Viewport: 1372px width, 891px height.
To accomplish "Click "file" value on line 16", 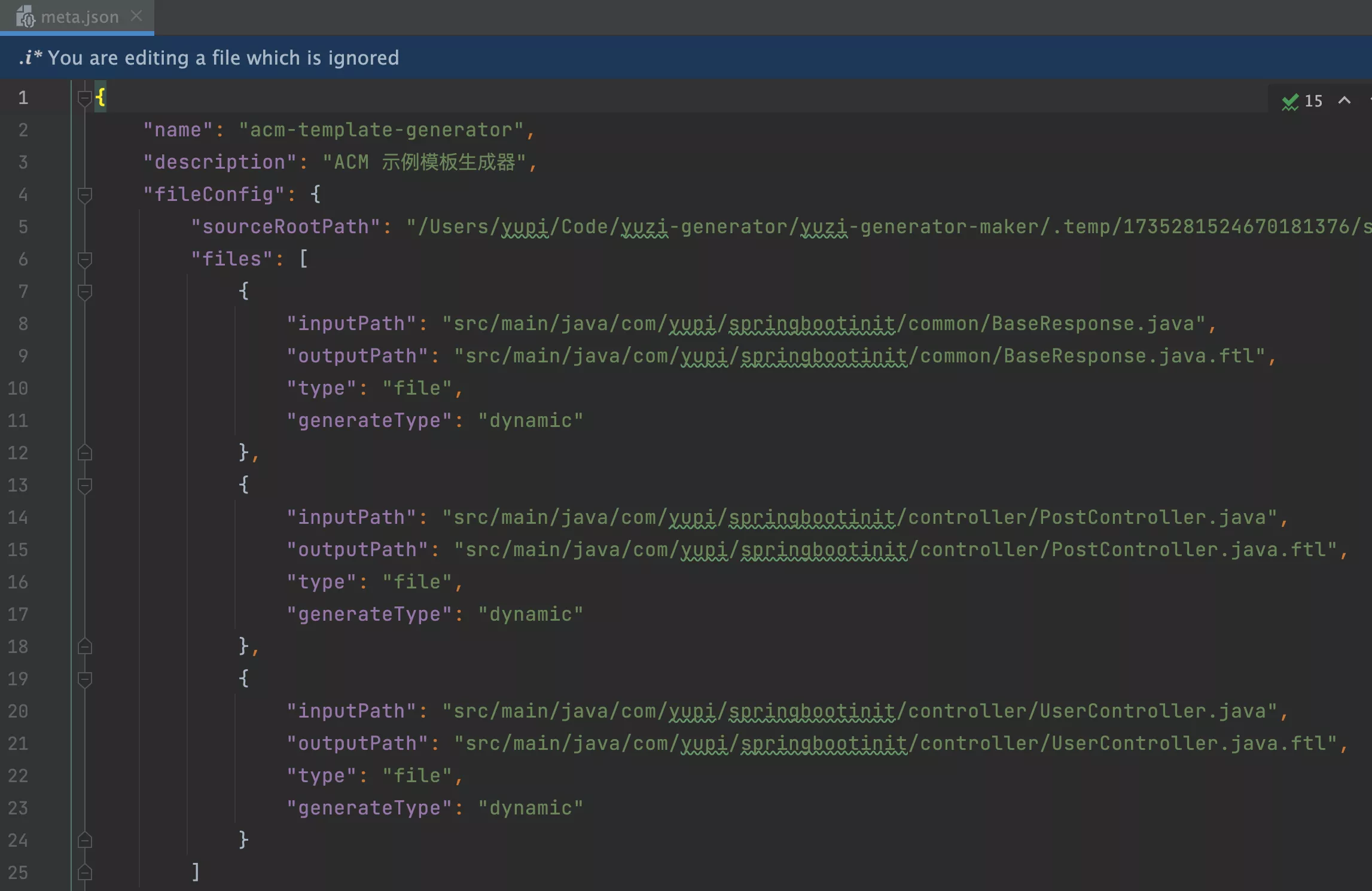I will [417, 582].
